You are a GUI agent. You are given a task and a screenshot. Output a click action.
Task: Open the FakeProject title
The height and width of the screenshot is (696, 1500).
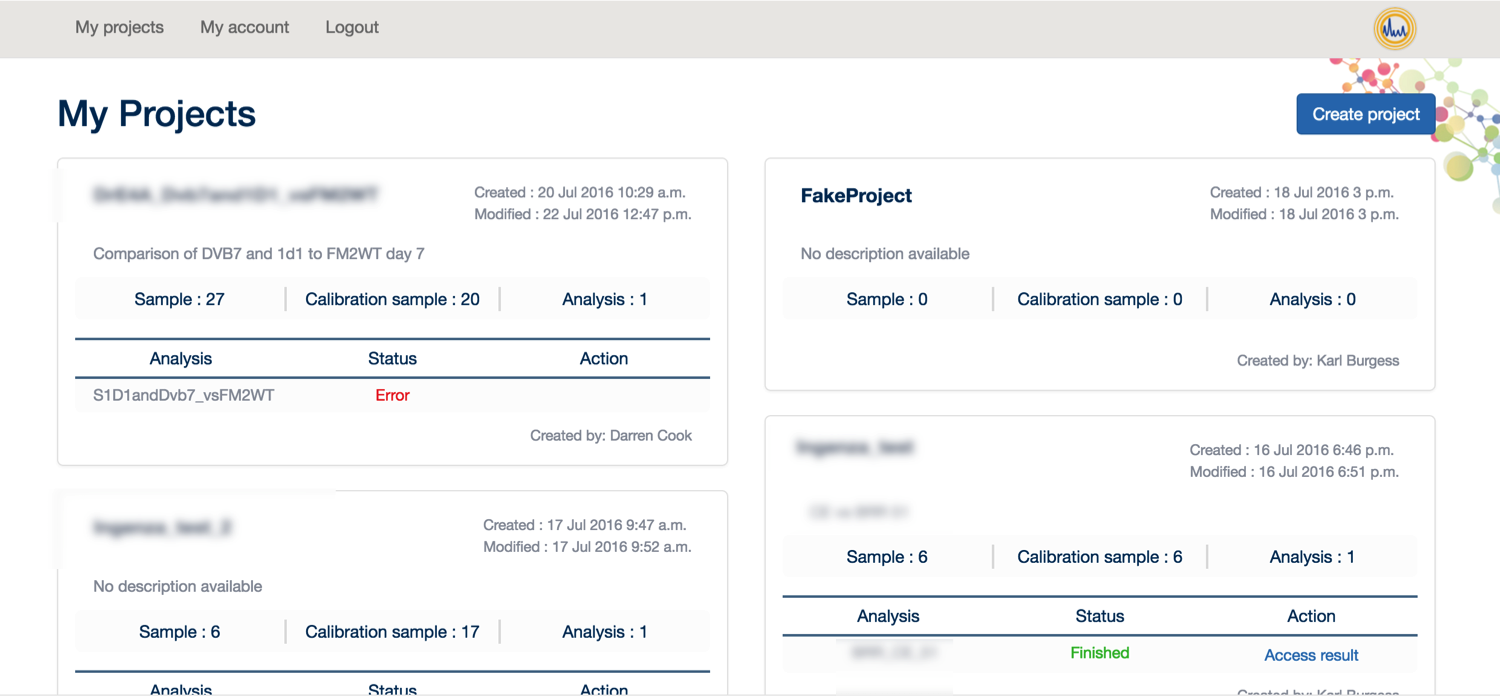click(856, 196)
